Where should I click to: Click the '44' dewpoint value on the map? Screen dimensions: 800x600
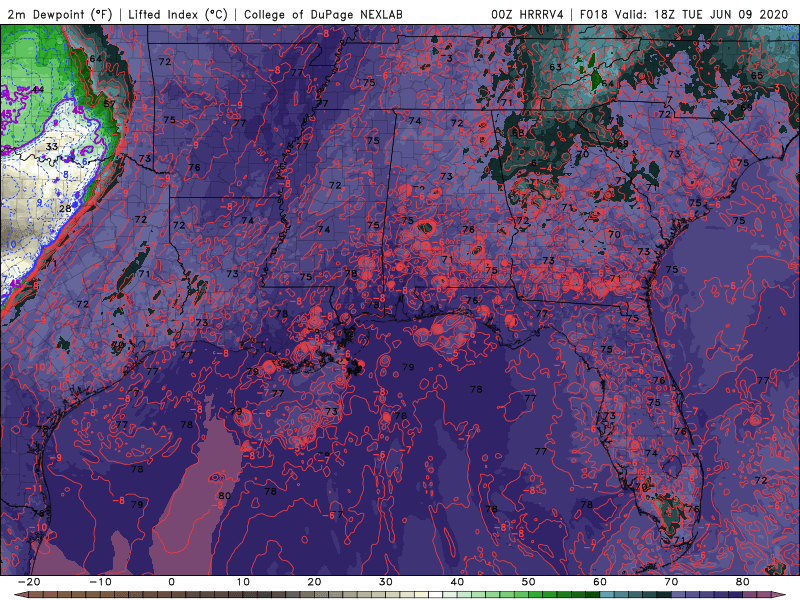pyautogui.click(x=38, y=89)
